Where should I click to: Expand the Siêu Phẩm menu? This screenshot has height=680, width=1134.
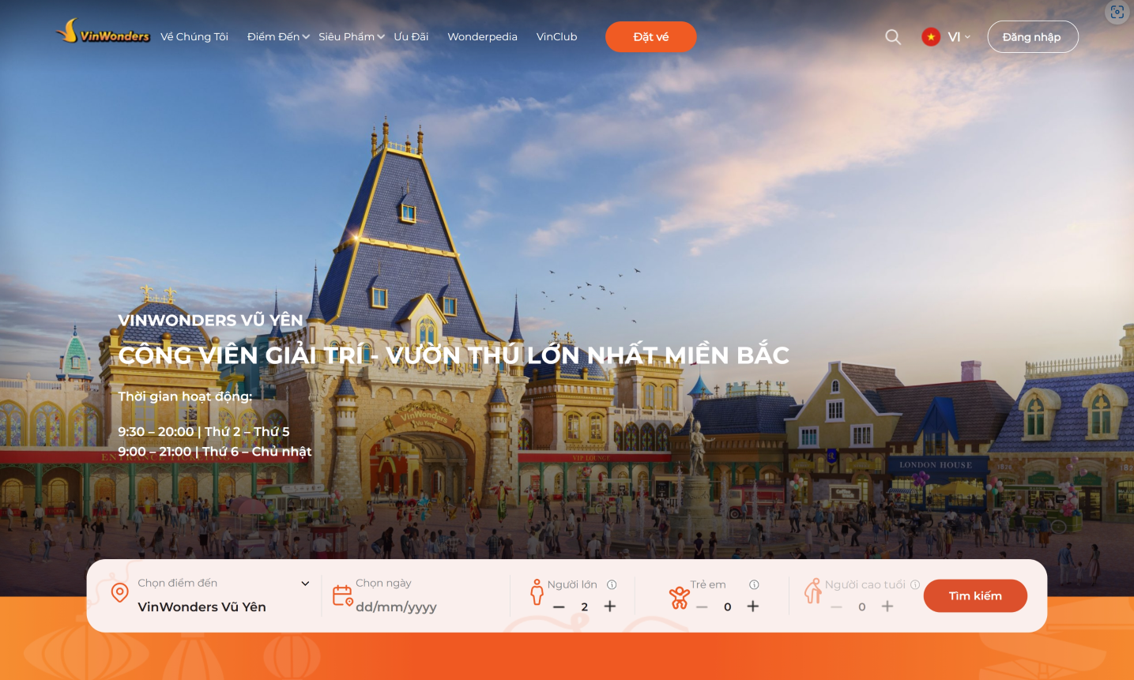(351, 37)
